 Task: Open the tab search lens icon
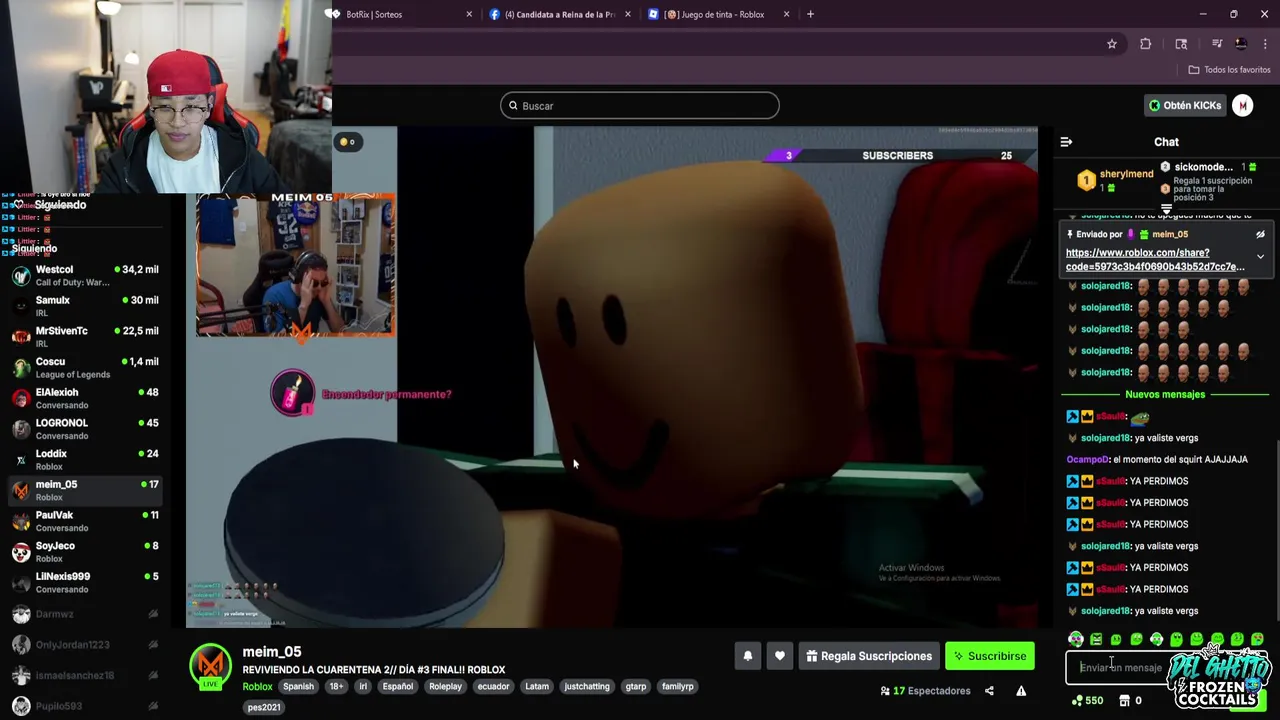(1181, 44)
